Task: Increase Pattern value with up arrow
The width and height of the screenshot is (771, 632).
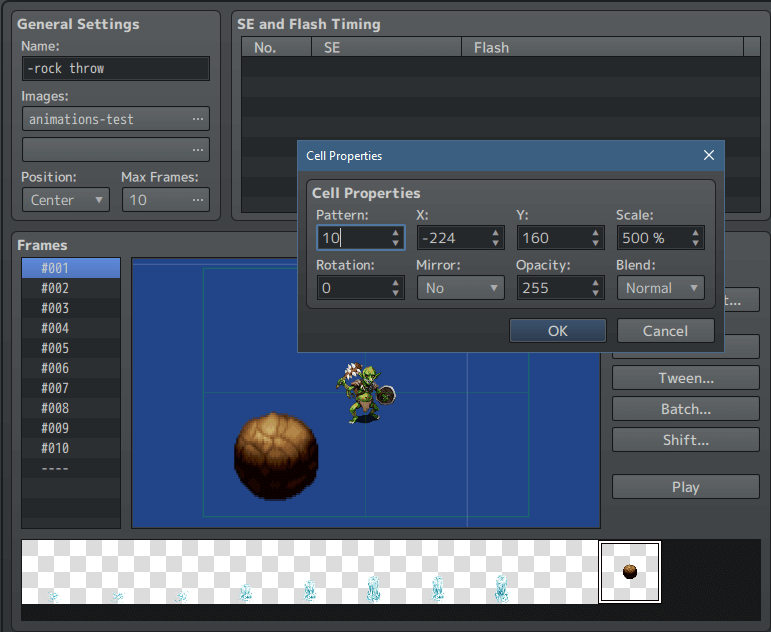Action: click(x=396, y=233)
